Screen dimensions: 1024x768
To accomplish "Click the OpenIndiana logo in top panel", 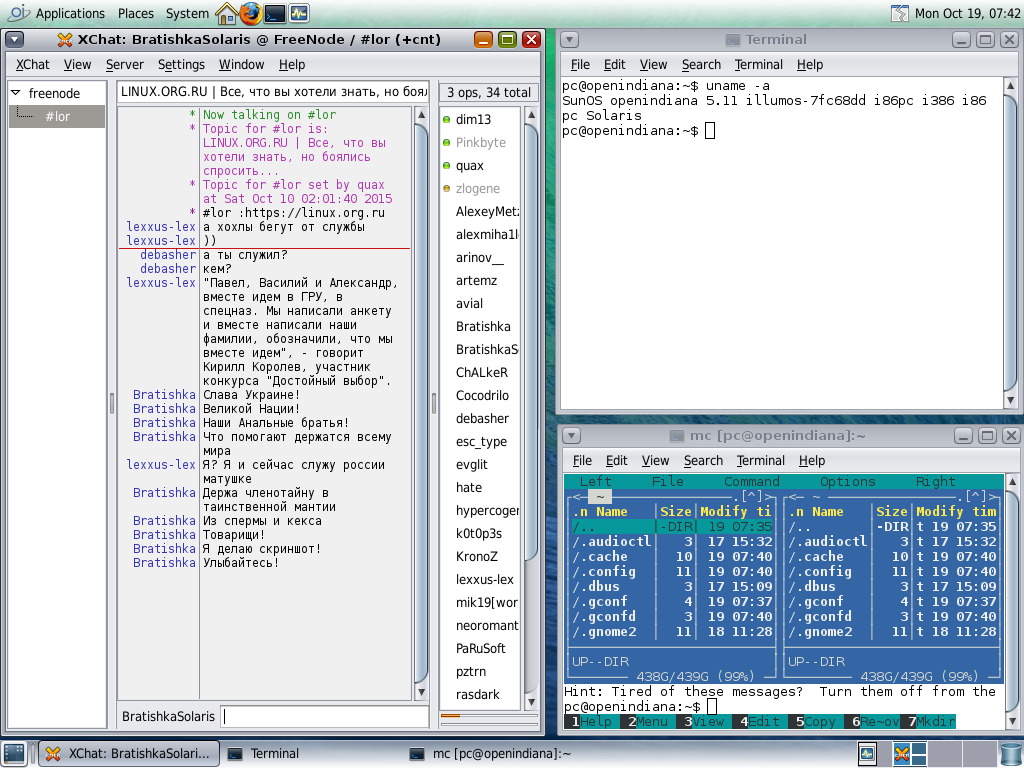I will tap(18, 12).
